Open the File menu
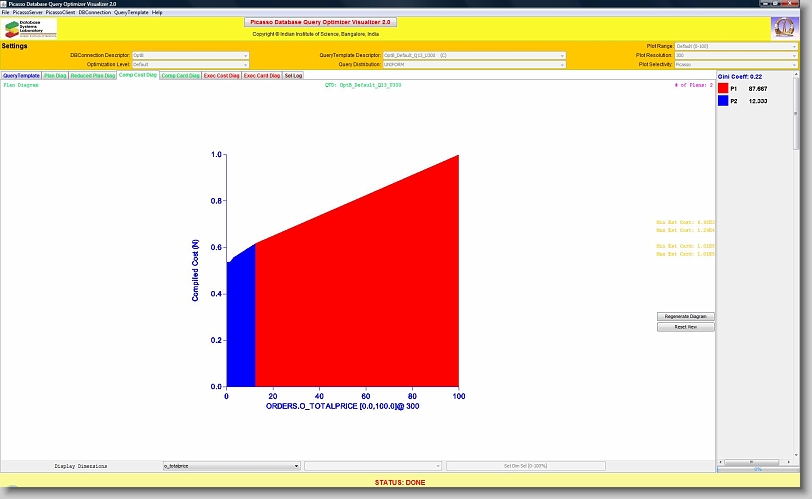The height and width of the screenshot is (499, 812). click(6, 12)
